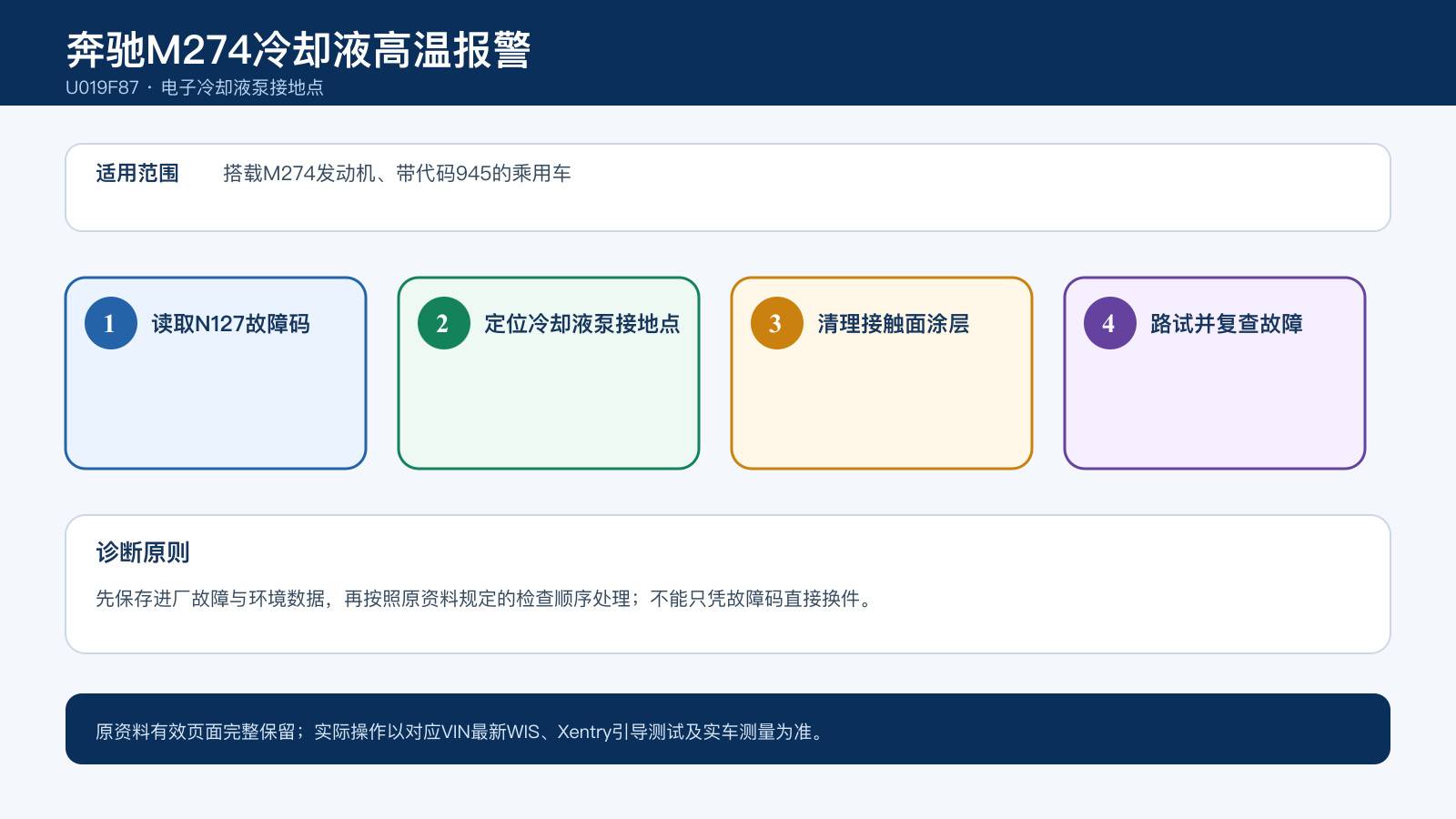Select the 读取N127故障码 card title
The width and height of the screenshot is (1456, 819).
tap(231, 324)
